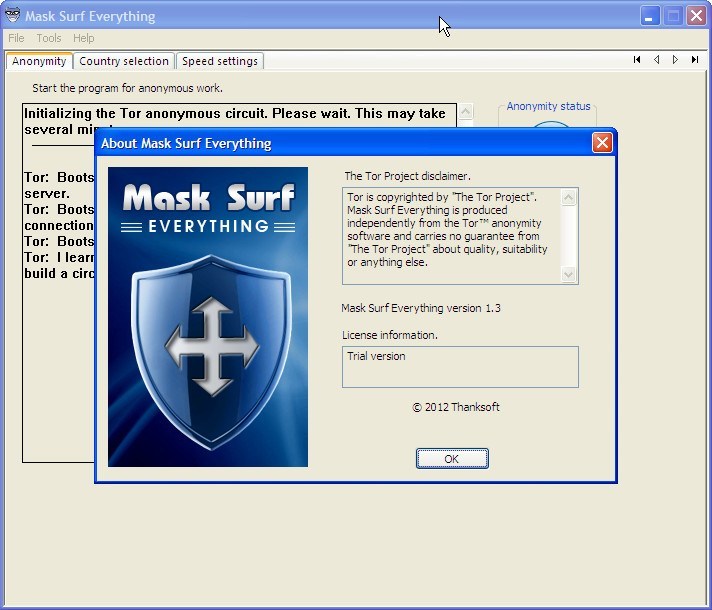Click disclaimer text box scroll up arrow
Screen dimensions: 712x610
coord(569,198)
